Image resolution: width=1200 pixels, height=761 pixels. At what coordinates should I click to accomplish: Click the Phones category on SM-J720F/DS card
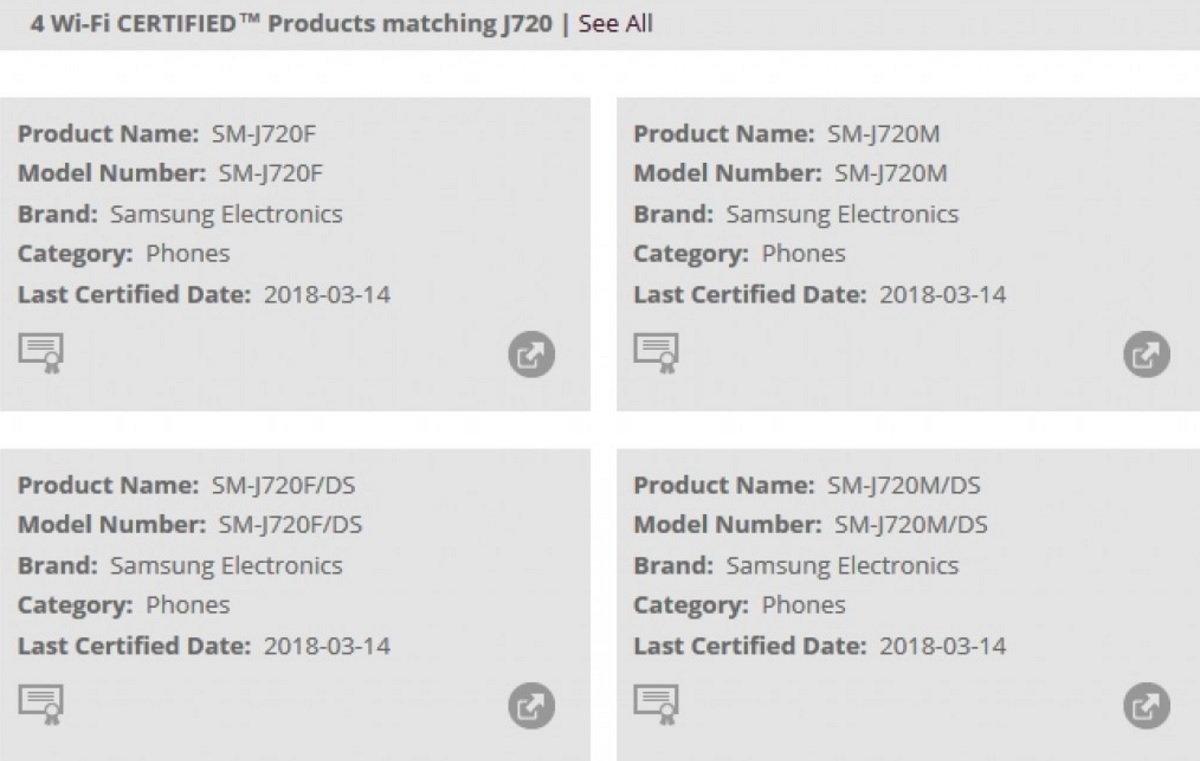[x=188, y=605]
